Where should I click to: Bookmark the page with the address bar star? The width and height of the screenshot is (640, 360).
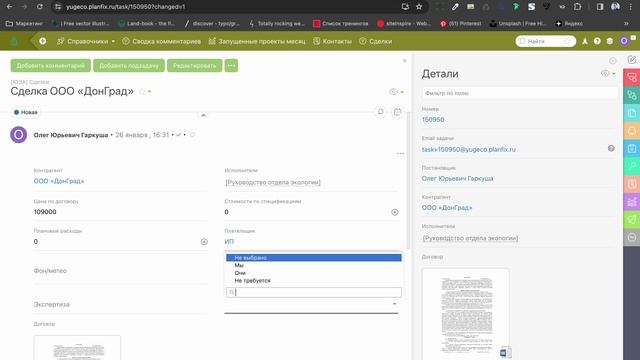tap(419, 7)
